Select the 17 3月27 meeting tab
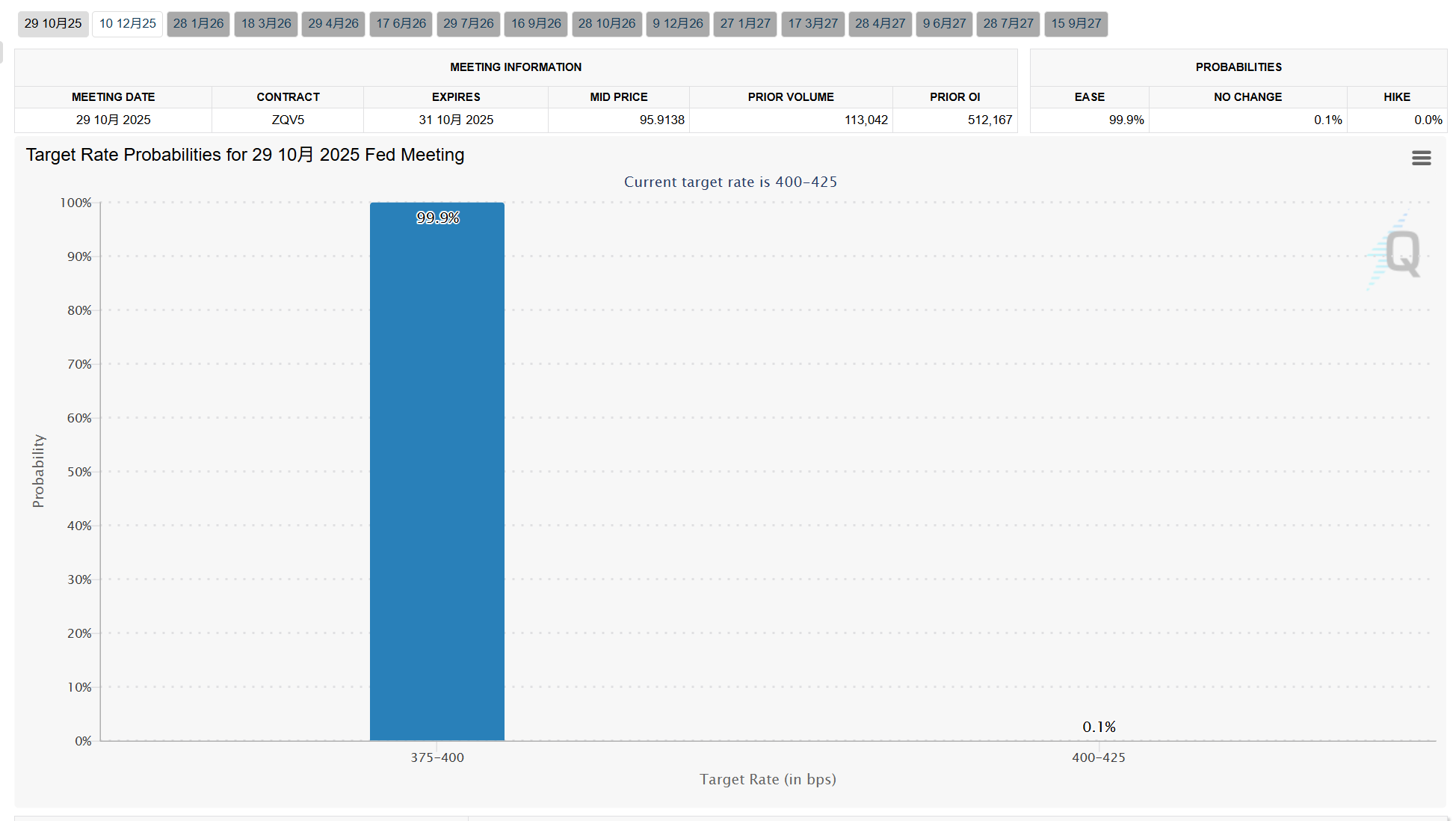Screen dimensions: 1456x821 pyautogui.click(x=813, y=23)
